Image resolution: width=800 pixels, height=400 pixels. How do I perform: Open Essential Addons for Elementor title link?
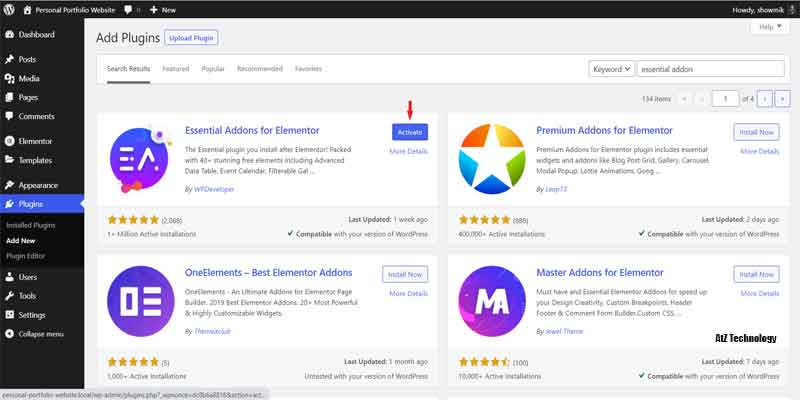click(252, 131)
